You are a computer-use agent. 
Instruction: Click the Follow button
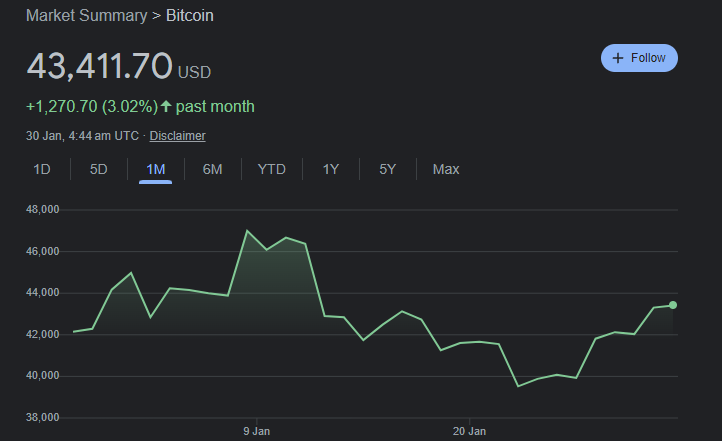point(639,58)
